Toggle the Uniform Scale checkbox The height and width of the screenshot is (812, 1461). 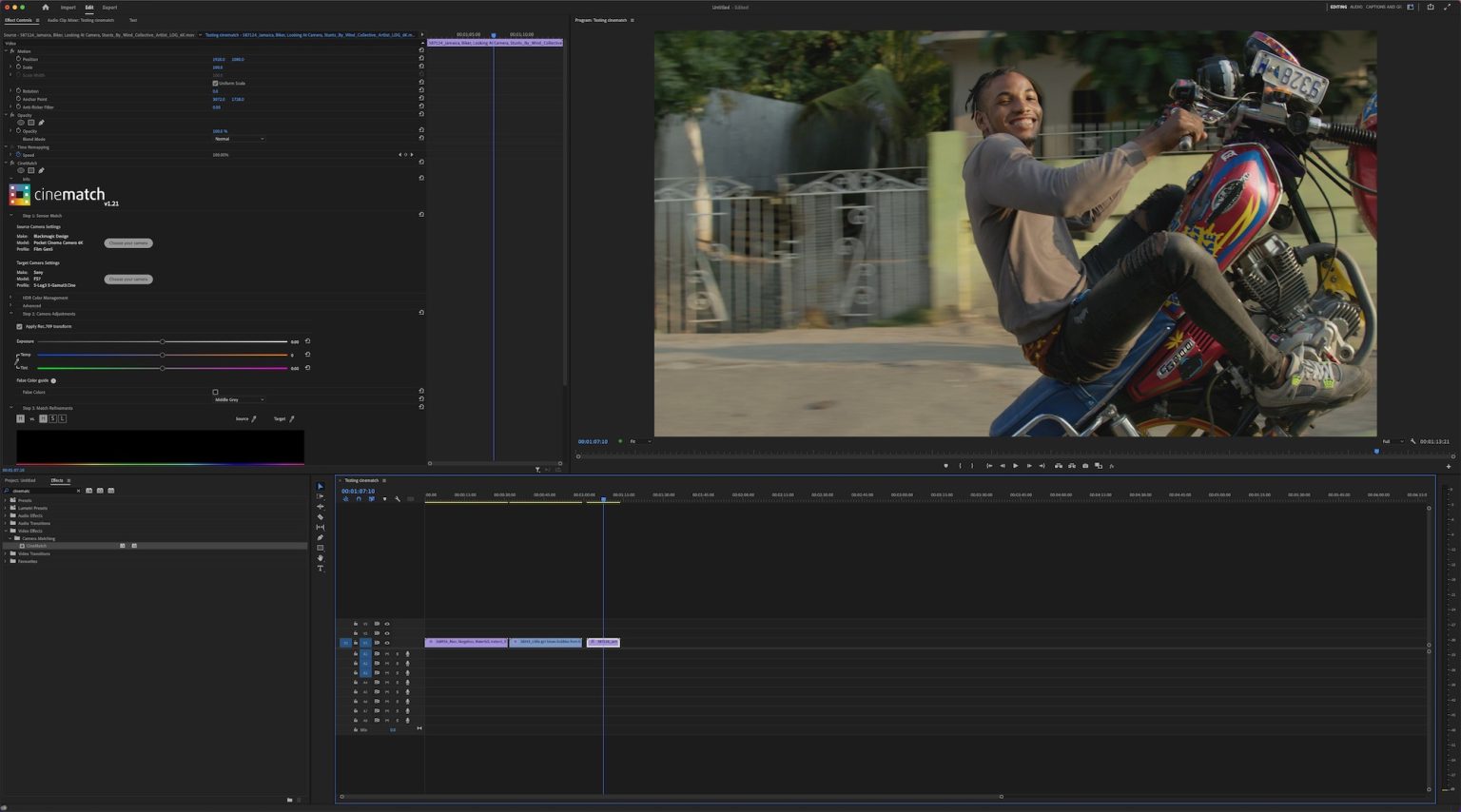215,83
